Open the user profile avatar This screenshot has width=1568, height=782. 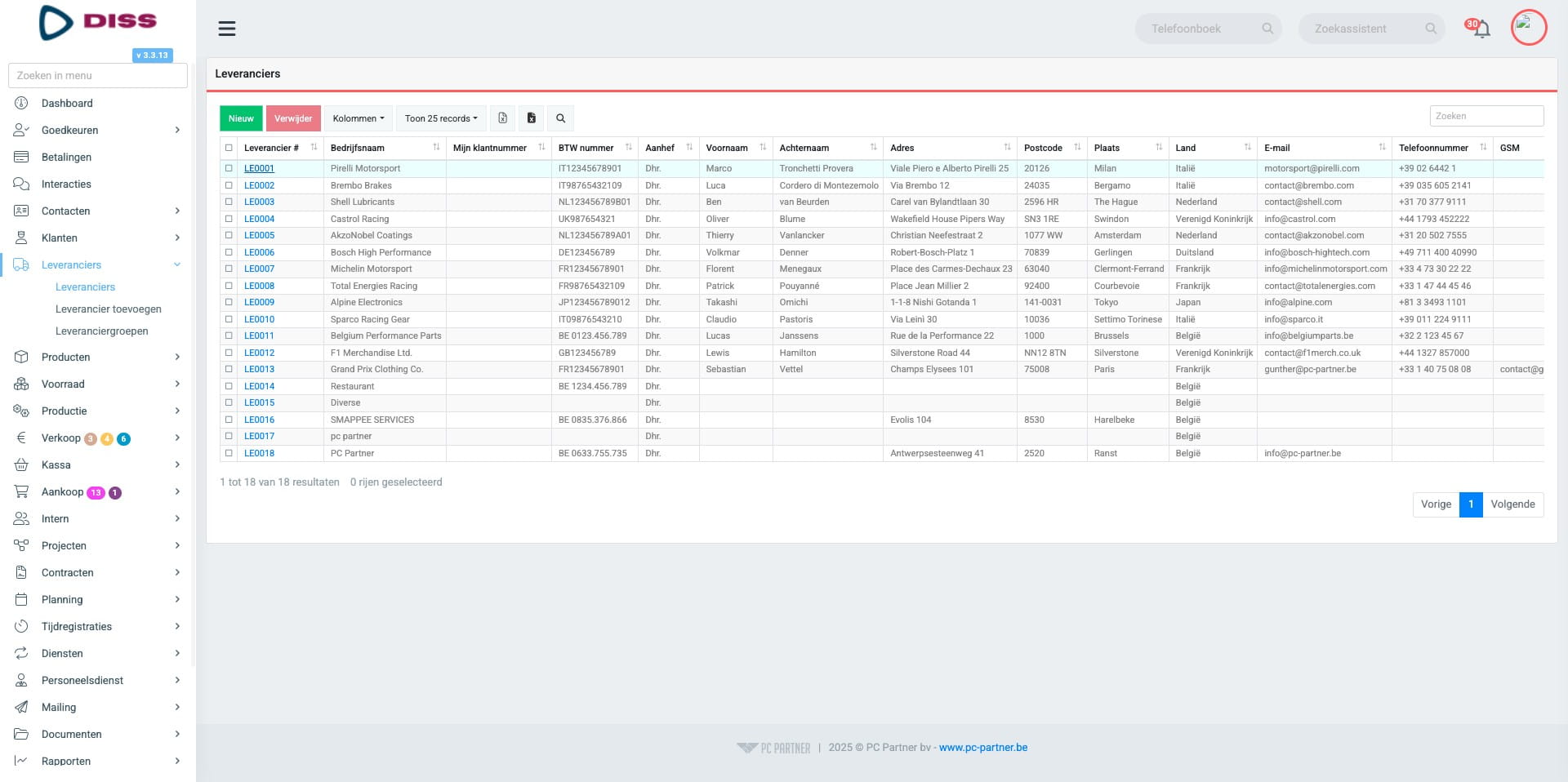1528,28
